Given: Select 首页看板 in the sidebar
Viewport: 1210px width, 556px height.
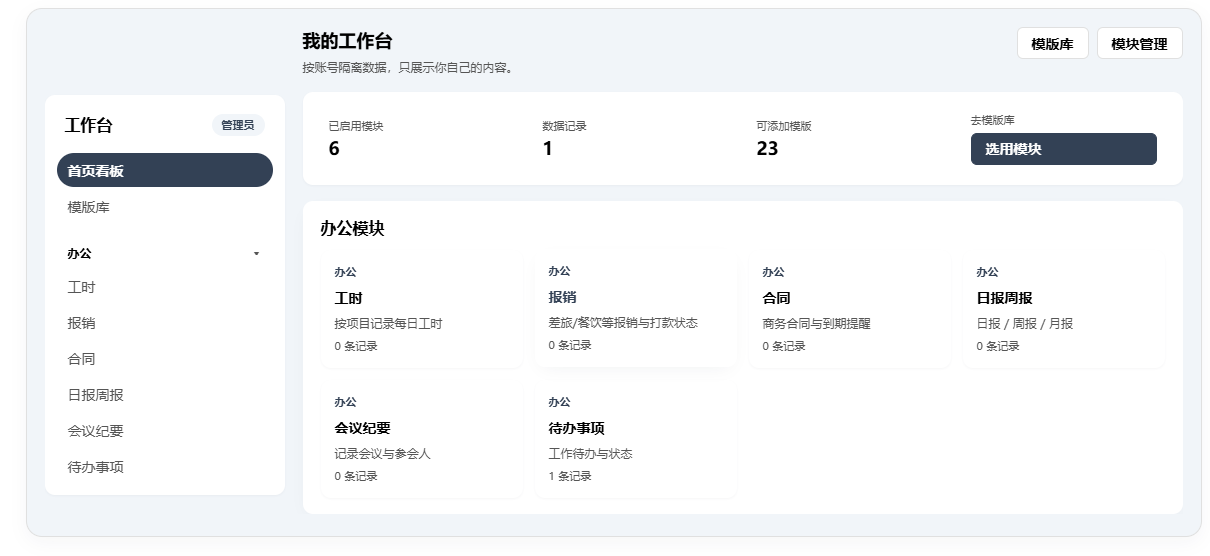Looking at the screenshot, I should (165, 171).
